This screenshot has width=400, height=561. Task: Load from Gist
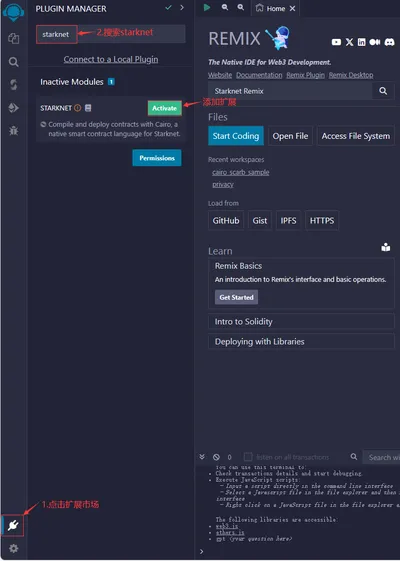(x=260, y=220)
